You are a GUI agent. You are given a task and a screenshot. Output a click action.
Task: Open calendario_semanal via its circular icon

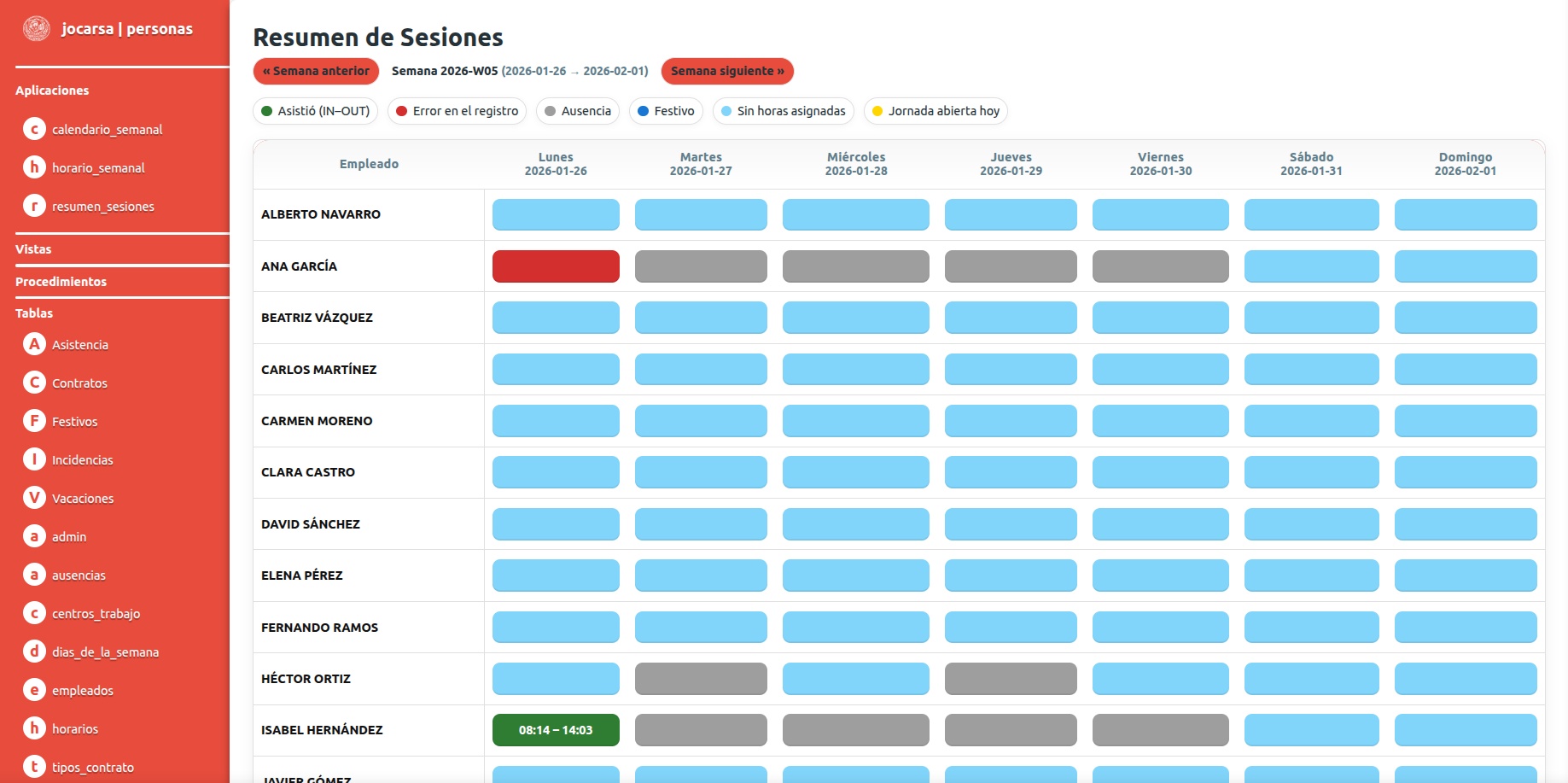point(34,129)
